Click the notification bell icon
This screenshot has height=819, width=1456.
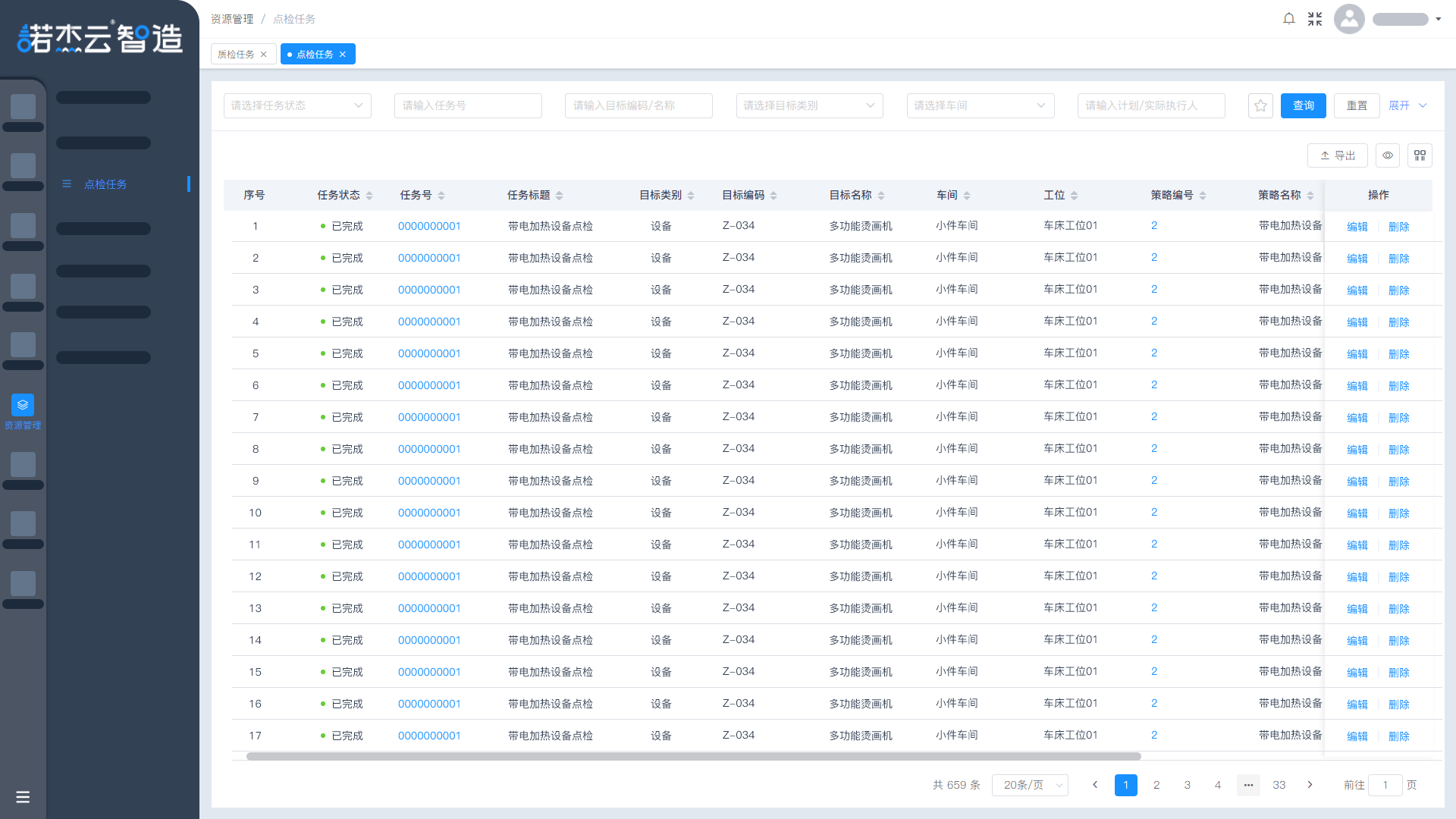point(1288,19)
